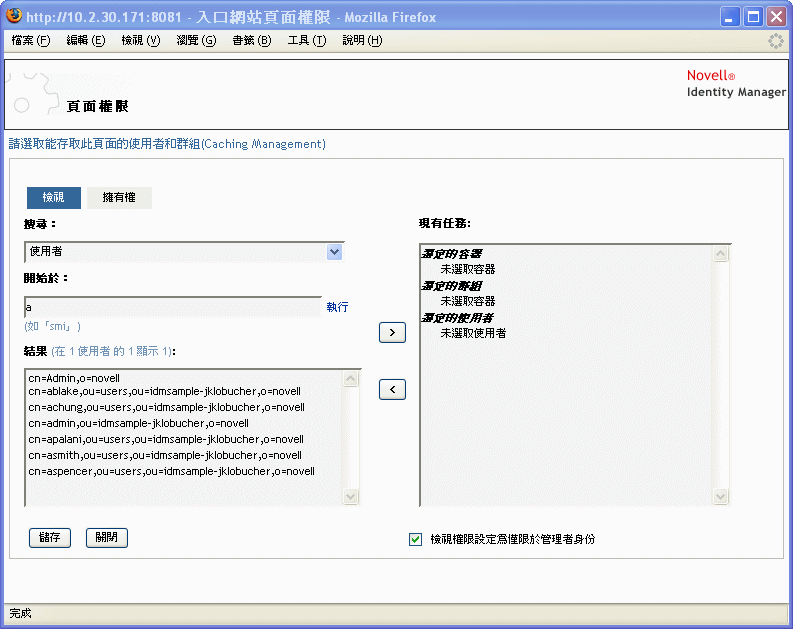Click the Firefox throbber activity icon
793x629 pixels.
tap(776, 41)
